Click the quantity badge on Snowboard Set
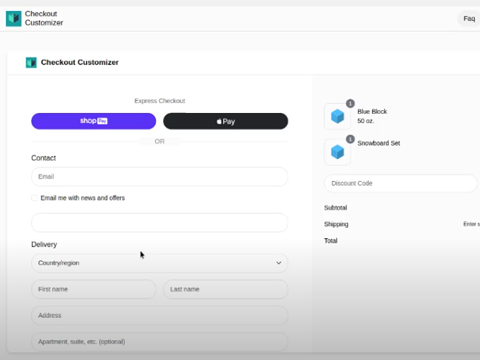480x360 pixels. [350, 139]
